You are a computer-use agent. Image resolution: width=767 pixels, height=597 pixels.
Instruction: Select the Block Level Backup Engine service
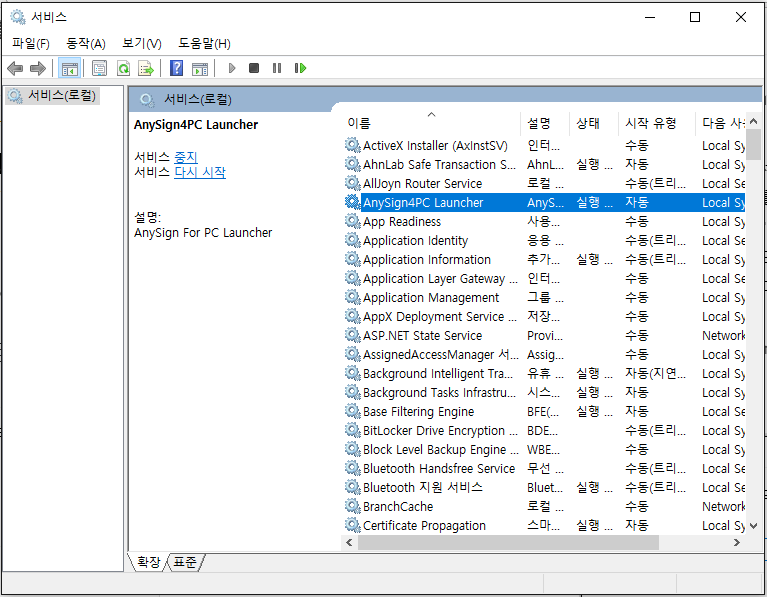pos(544,449)
